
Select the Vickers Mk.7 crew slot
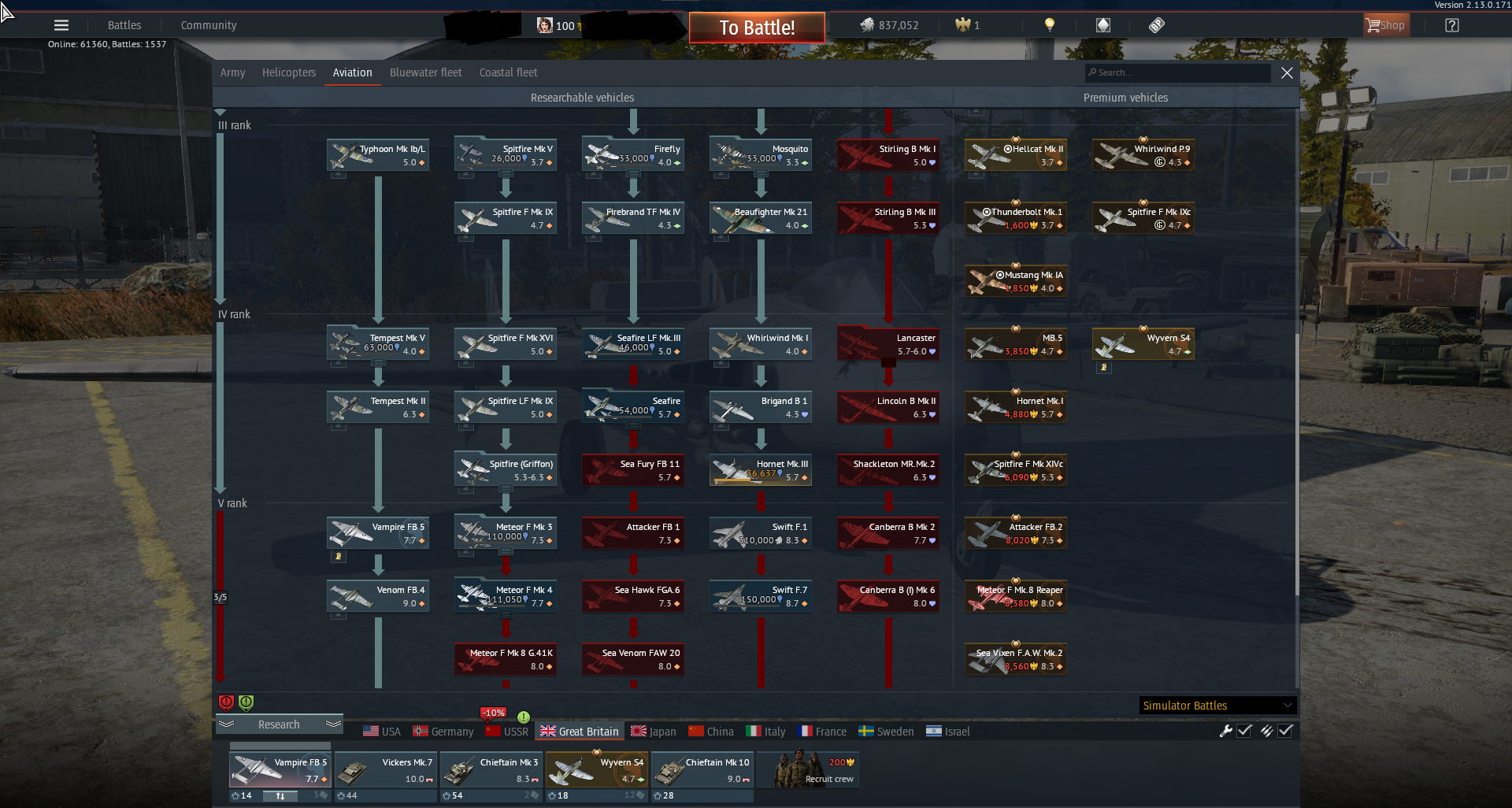(386, 769)
